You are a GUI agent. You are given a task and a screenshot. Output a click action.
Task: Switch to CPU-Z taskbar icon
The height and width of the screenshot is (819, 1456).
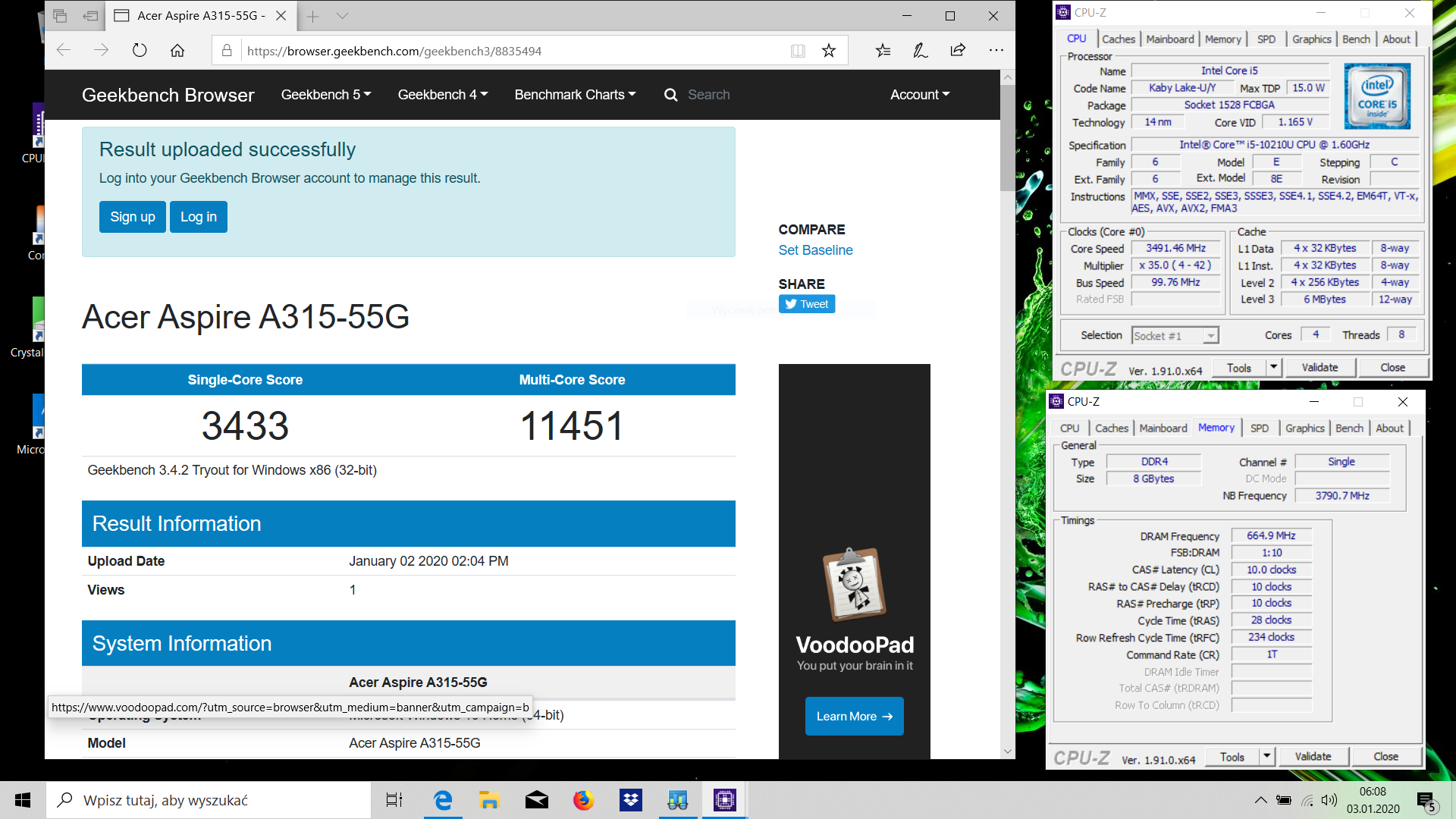click(725, 800)
